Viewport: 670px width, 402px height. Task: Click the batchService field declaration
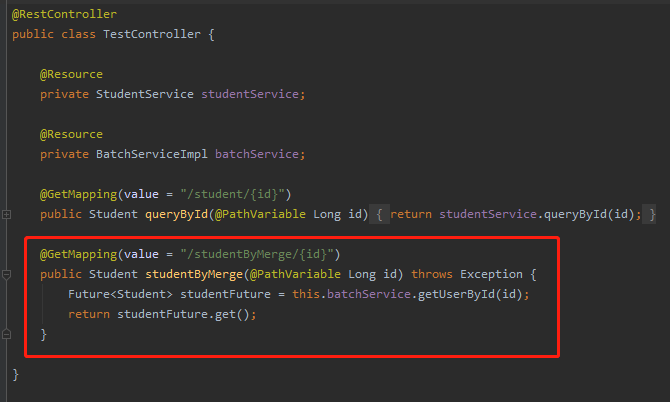[x=257, y=154]
